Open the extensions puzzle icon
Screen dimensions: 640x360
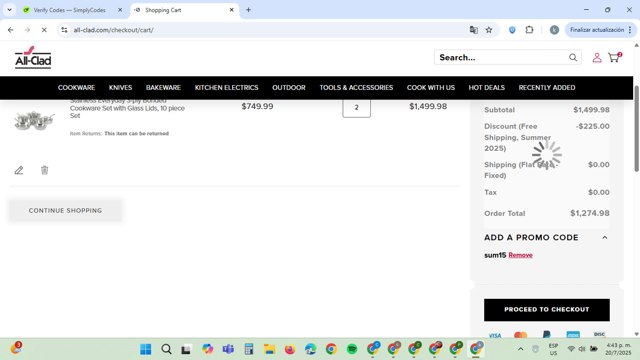(529, 30)
